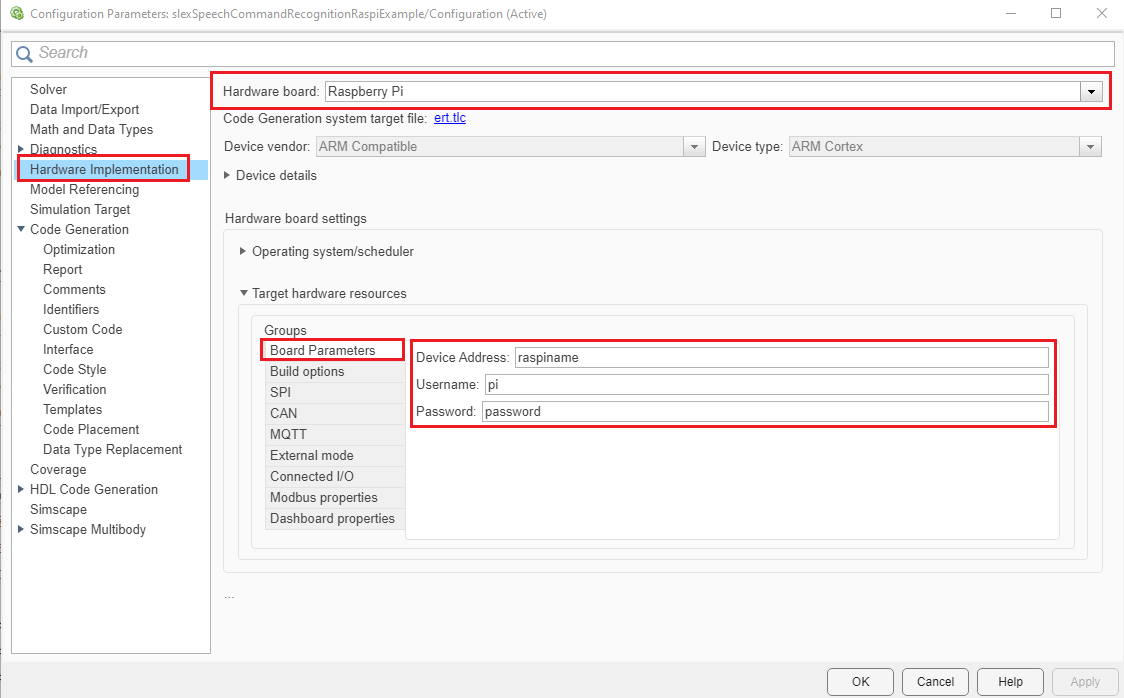Click the Device Address input field

click(780, 357)
